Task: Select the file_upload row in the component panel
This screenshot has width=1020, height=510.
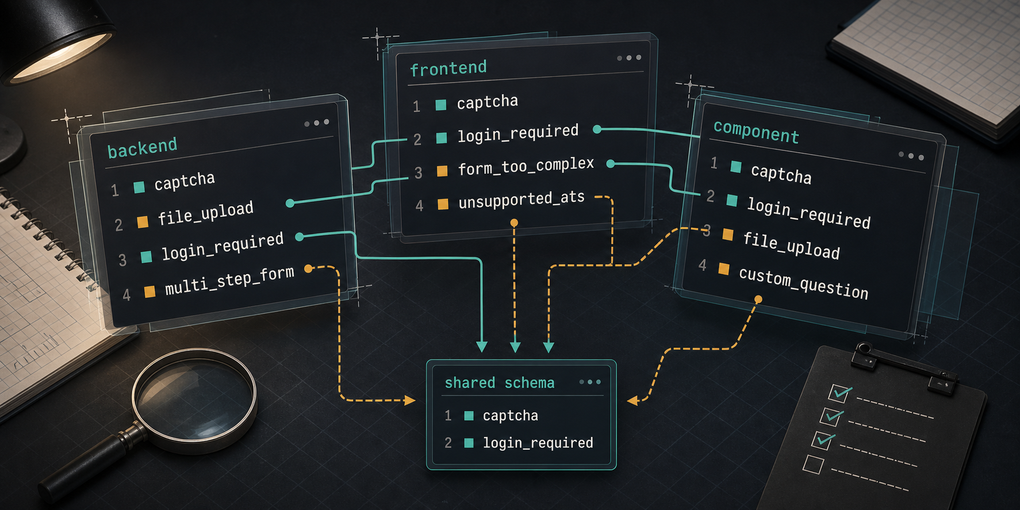Action: [771, 243]
